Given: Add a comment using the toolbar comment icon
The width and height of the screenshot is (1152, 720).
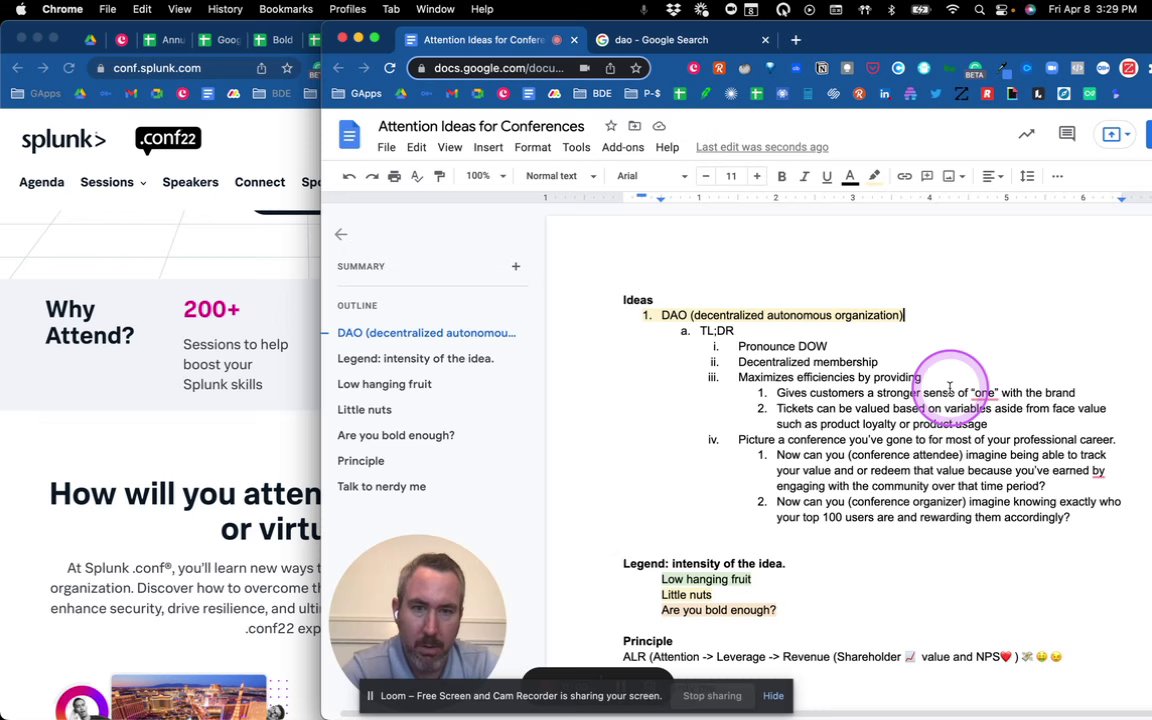Looking at the screenshot, I should 927,176.
